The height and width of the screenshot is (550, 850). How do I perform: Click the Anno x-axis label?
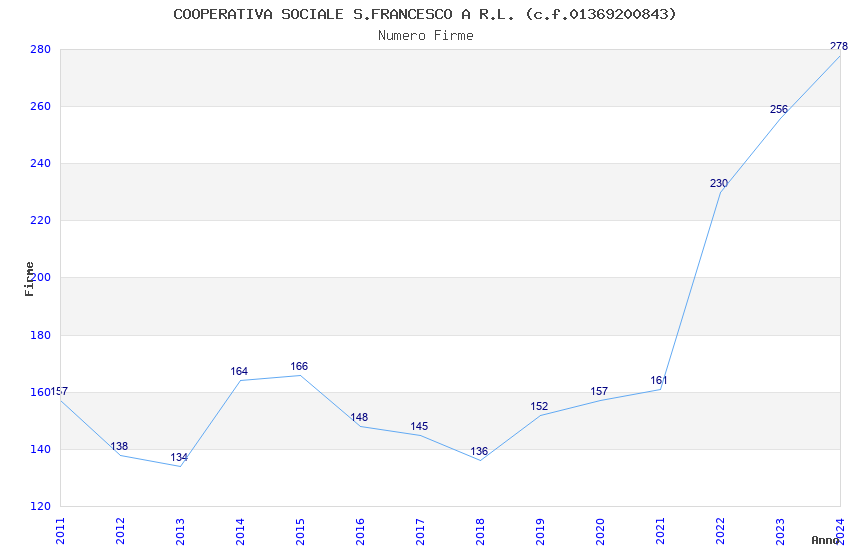(825, 540)
